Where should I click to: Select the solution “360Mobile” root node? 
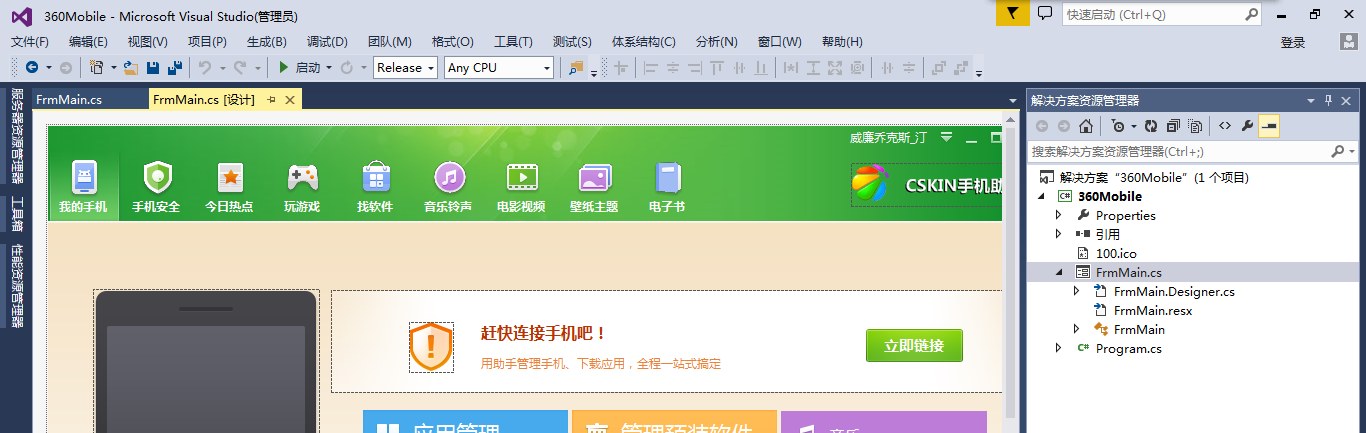click(1154, 178)
